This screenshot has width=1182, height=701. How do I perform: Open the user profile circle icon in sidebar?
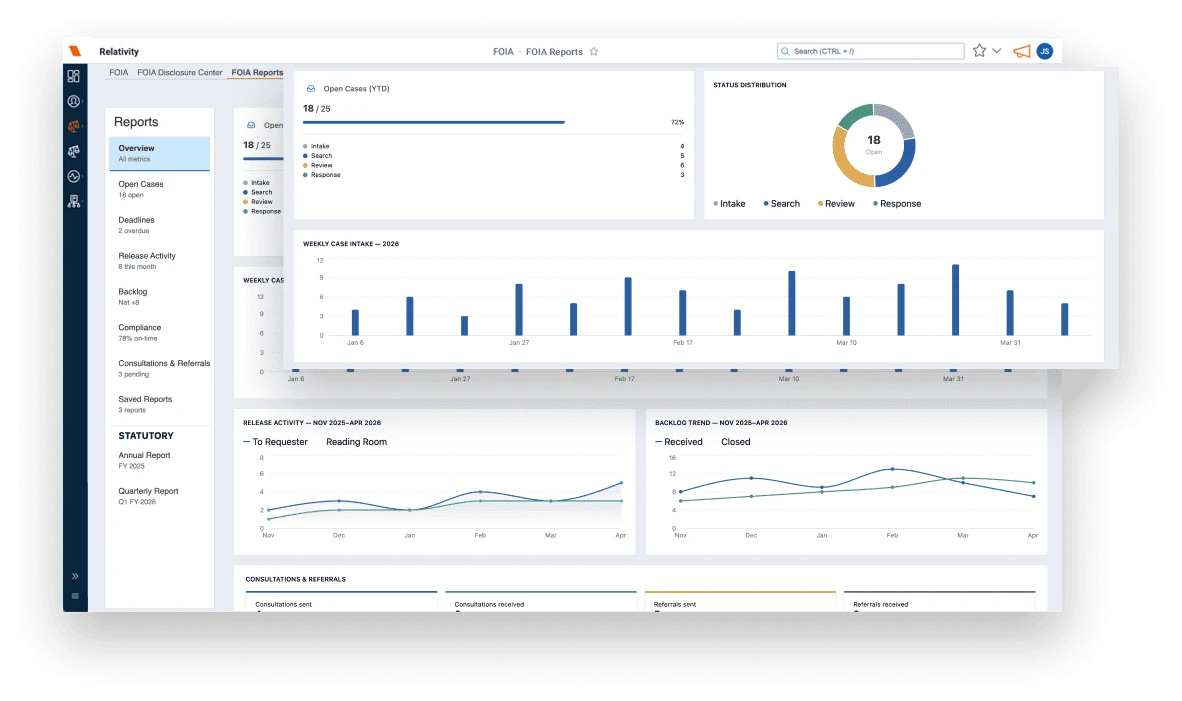click(x=74, y=101)
